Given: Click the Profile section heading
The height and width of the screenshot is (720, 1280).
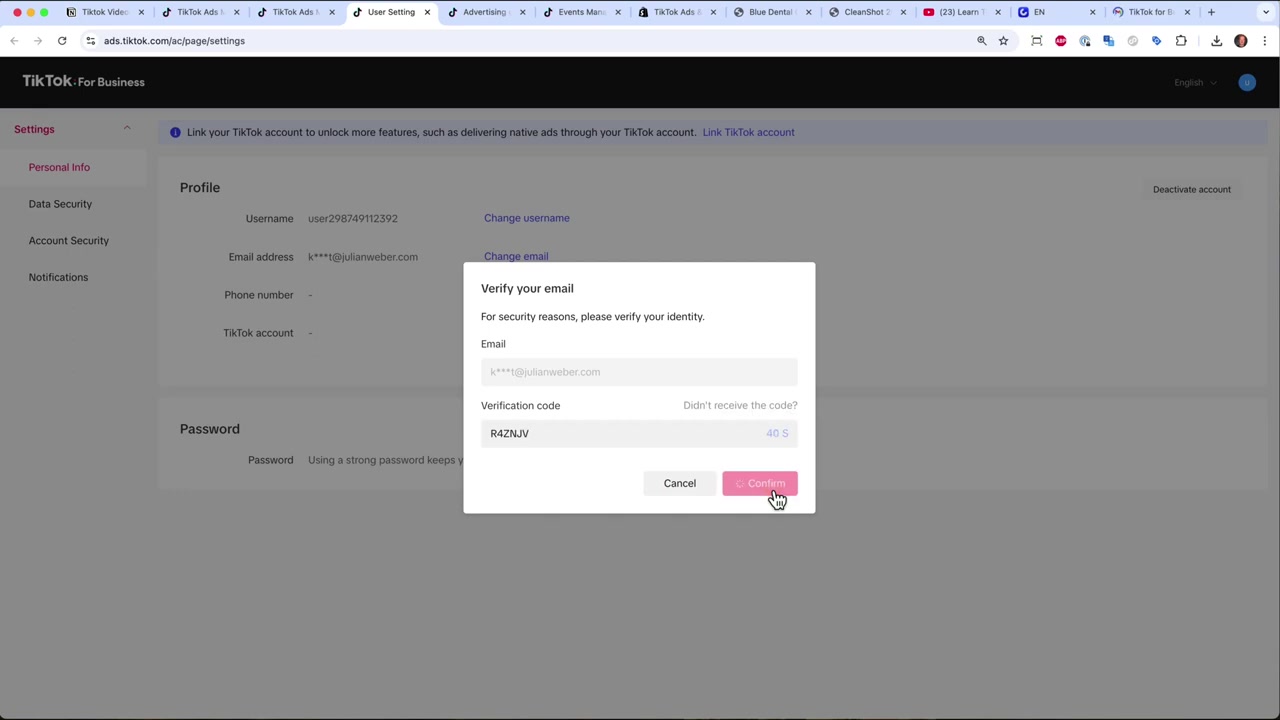Looking at the screenshot, I should (200, 188).
